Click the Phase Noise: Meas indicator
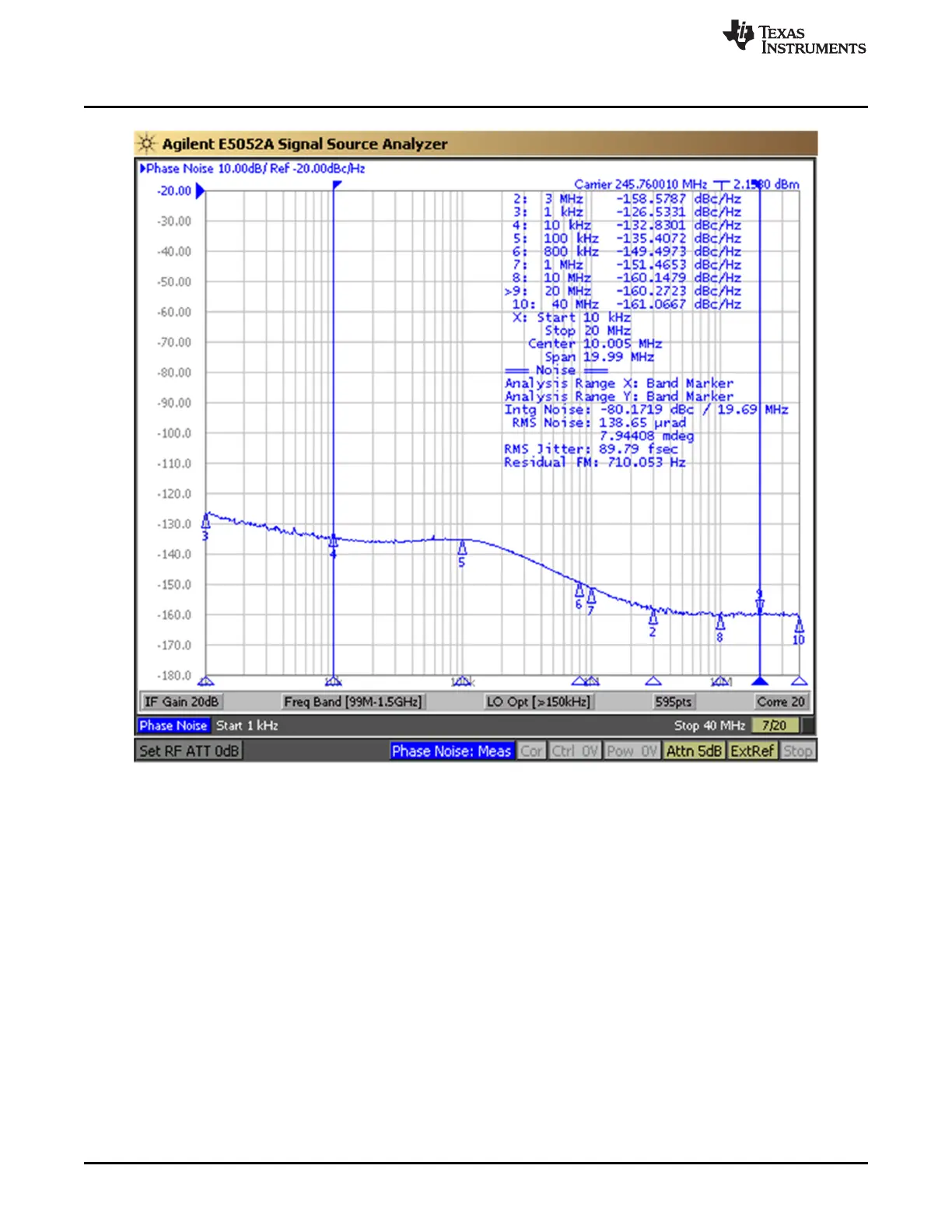 pos(451,751)
